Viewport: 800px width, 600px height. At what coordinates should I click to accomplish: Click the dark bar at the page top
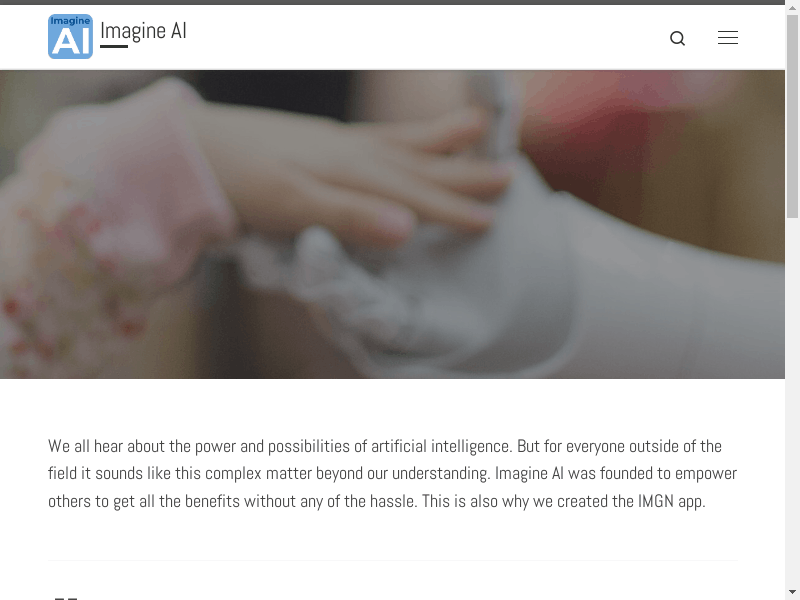point(392,2)
